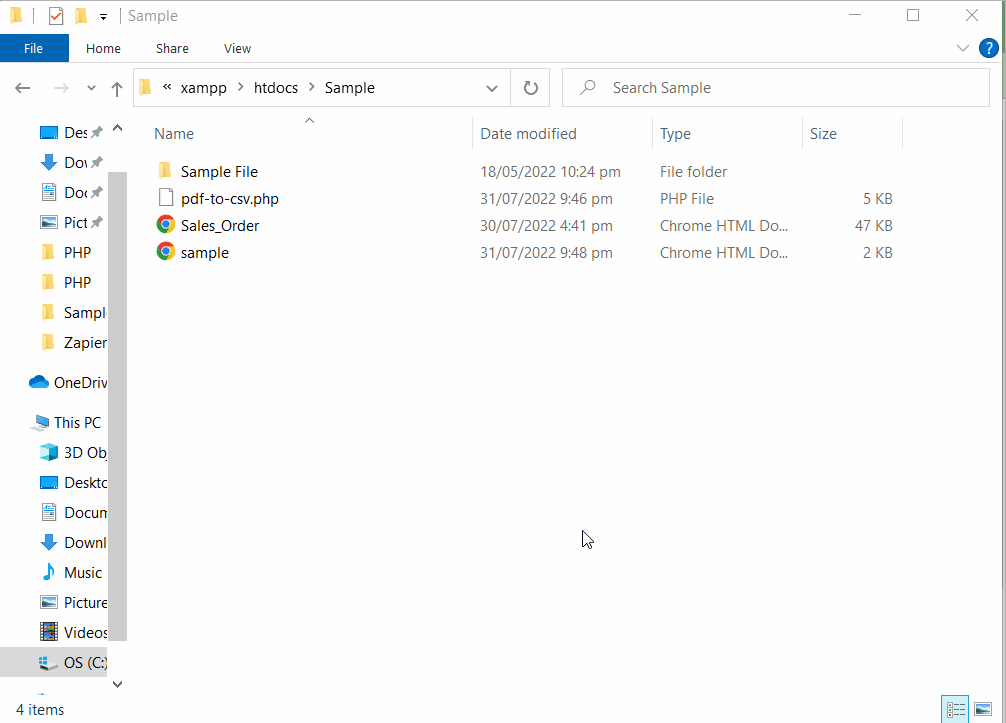Open the Zapier folder in sidebar
The image size is (1006, 723).
(x=73, y=343)
